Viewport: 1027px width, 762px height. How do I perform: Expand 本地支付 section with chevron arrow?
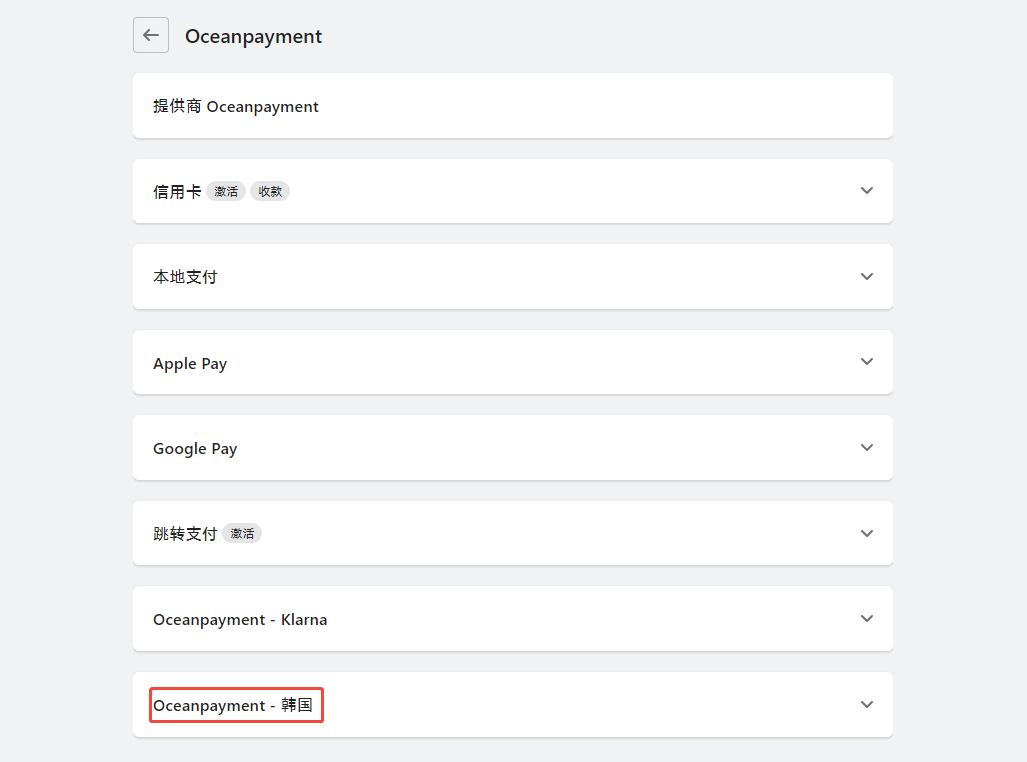tap(867, 277)
